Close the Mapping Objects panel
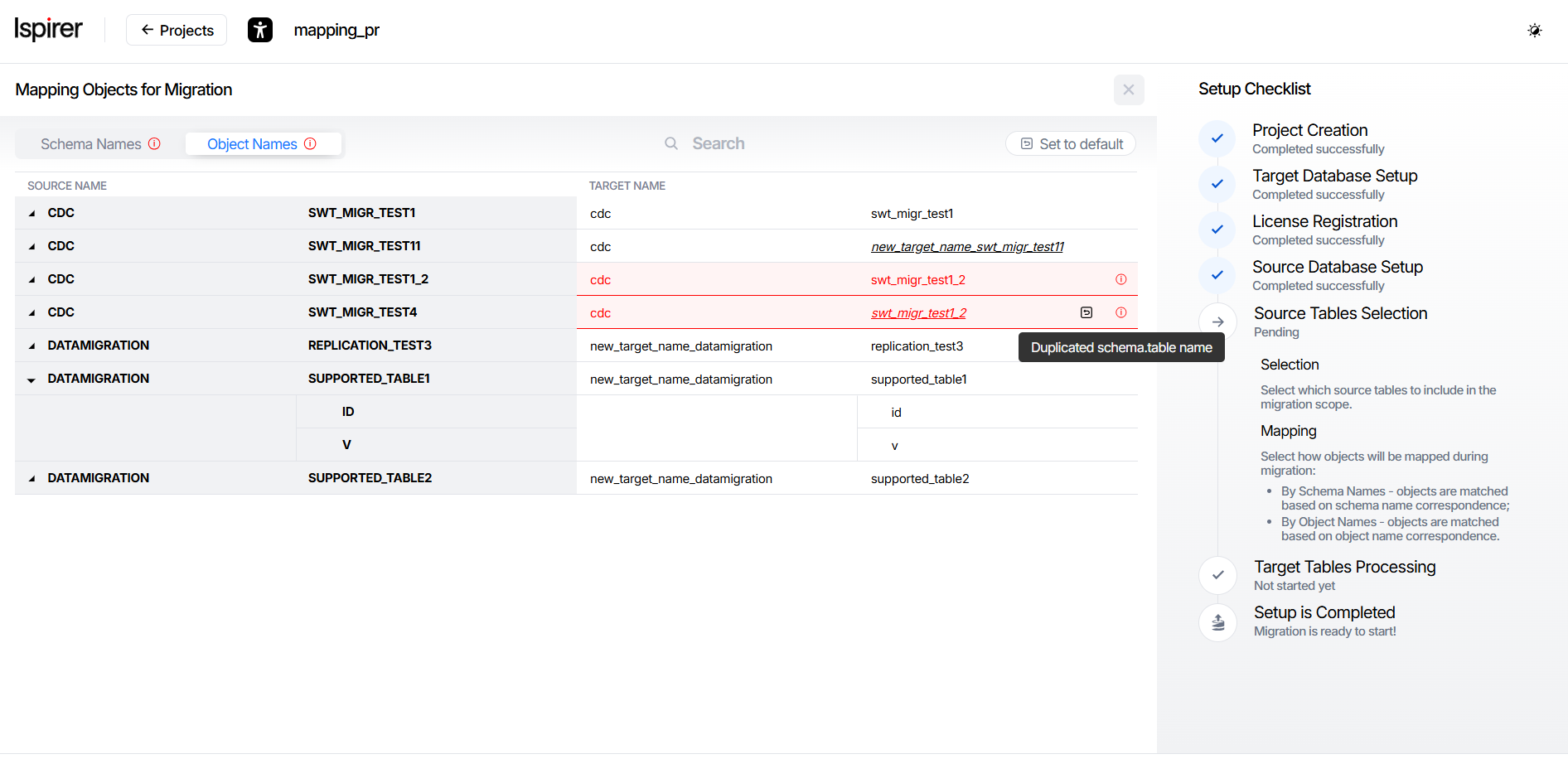 pyautogui.click(x=1128, y=89)
